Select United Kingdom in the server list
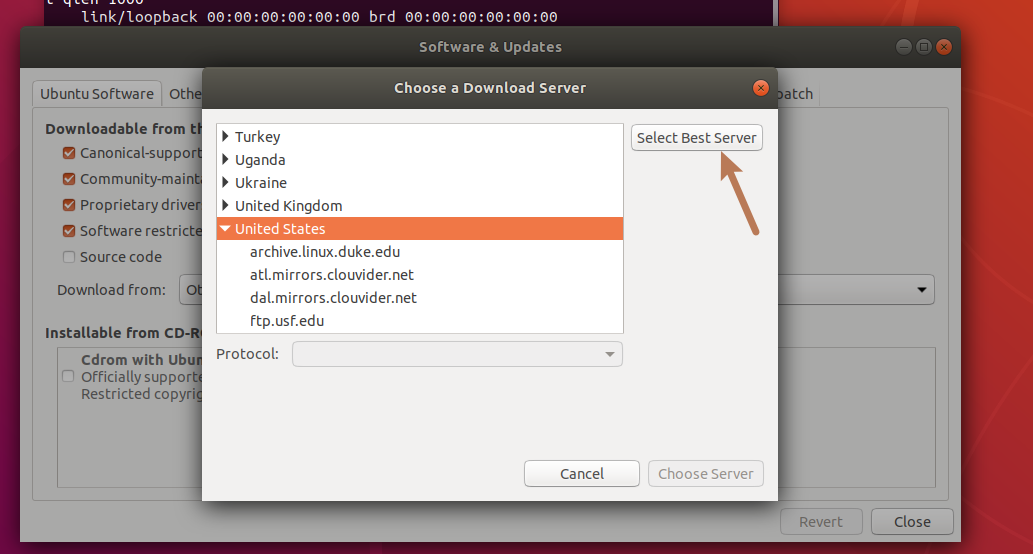Image resolution: width=1033 pixels, height=554 pixels. [420, 206]
